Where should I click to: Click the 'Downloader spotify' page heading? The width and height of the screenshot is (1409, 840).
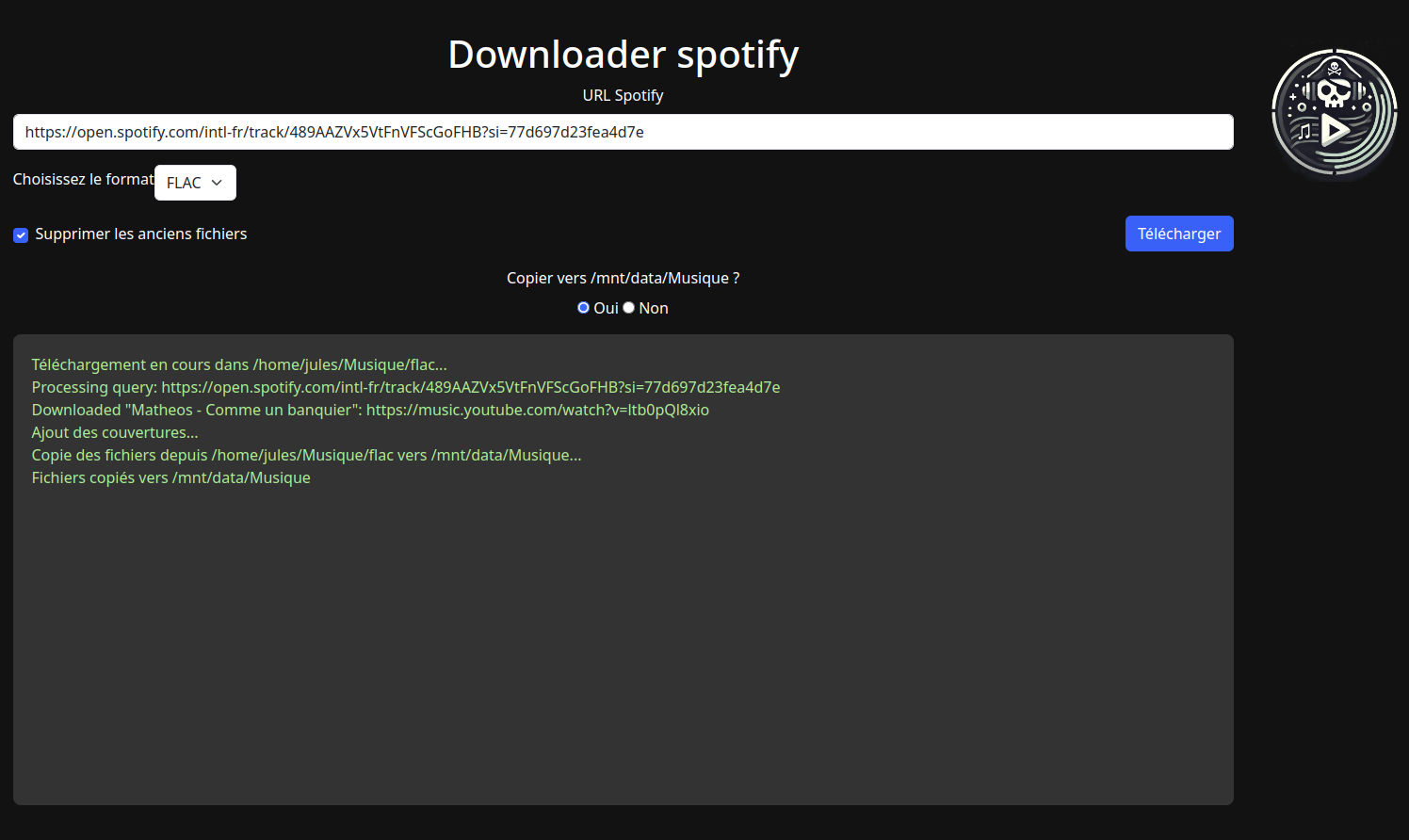click(623, 55)
